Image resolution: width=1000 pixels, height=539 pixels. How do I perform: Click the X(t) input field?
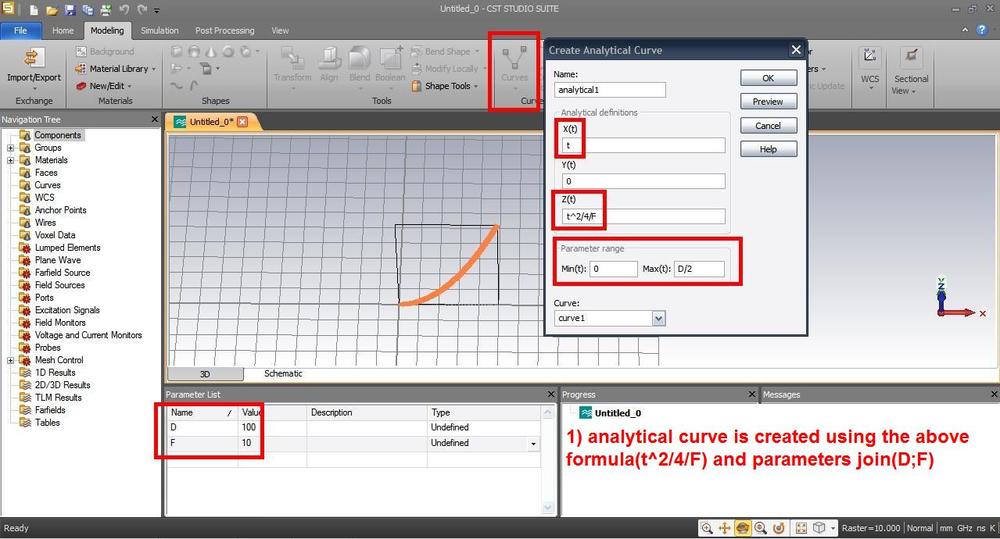(643, 145)
